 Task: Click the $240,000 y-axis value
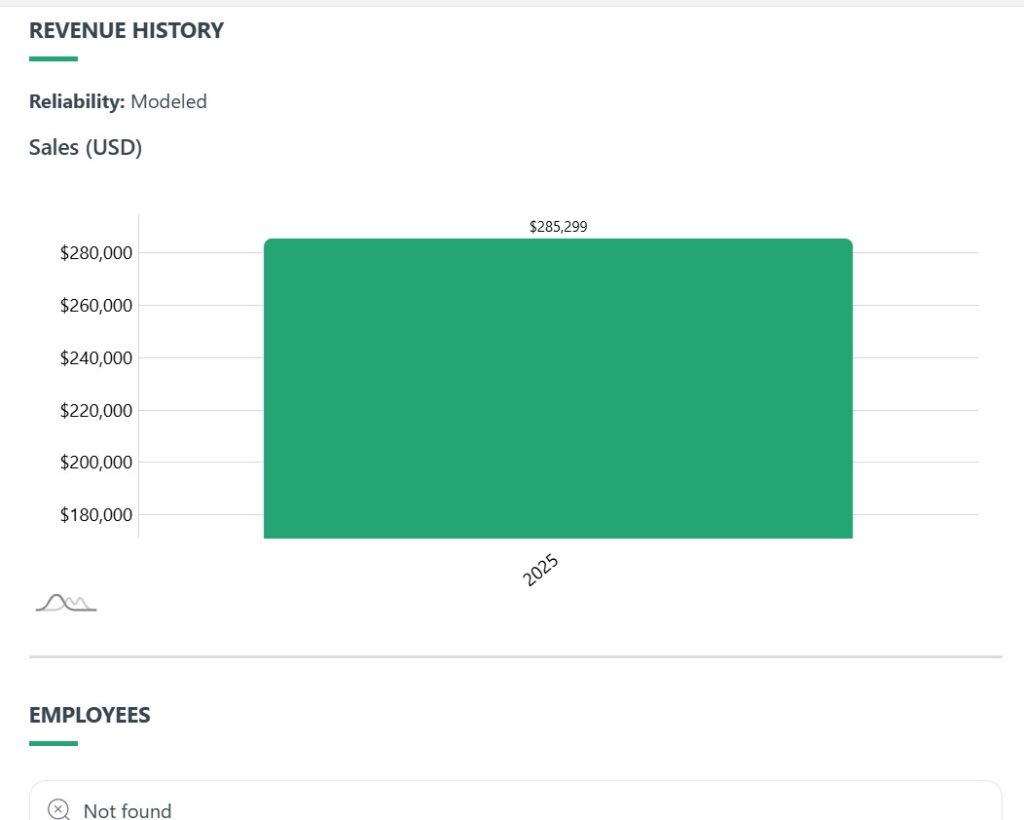pos(96,358)
